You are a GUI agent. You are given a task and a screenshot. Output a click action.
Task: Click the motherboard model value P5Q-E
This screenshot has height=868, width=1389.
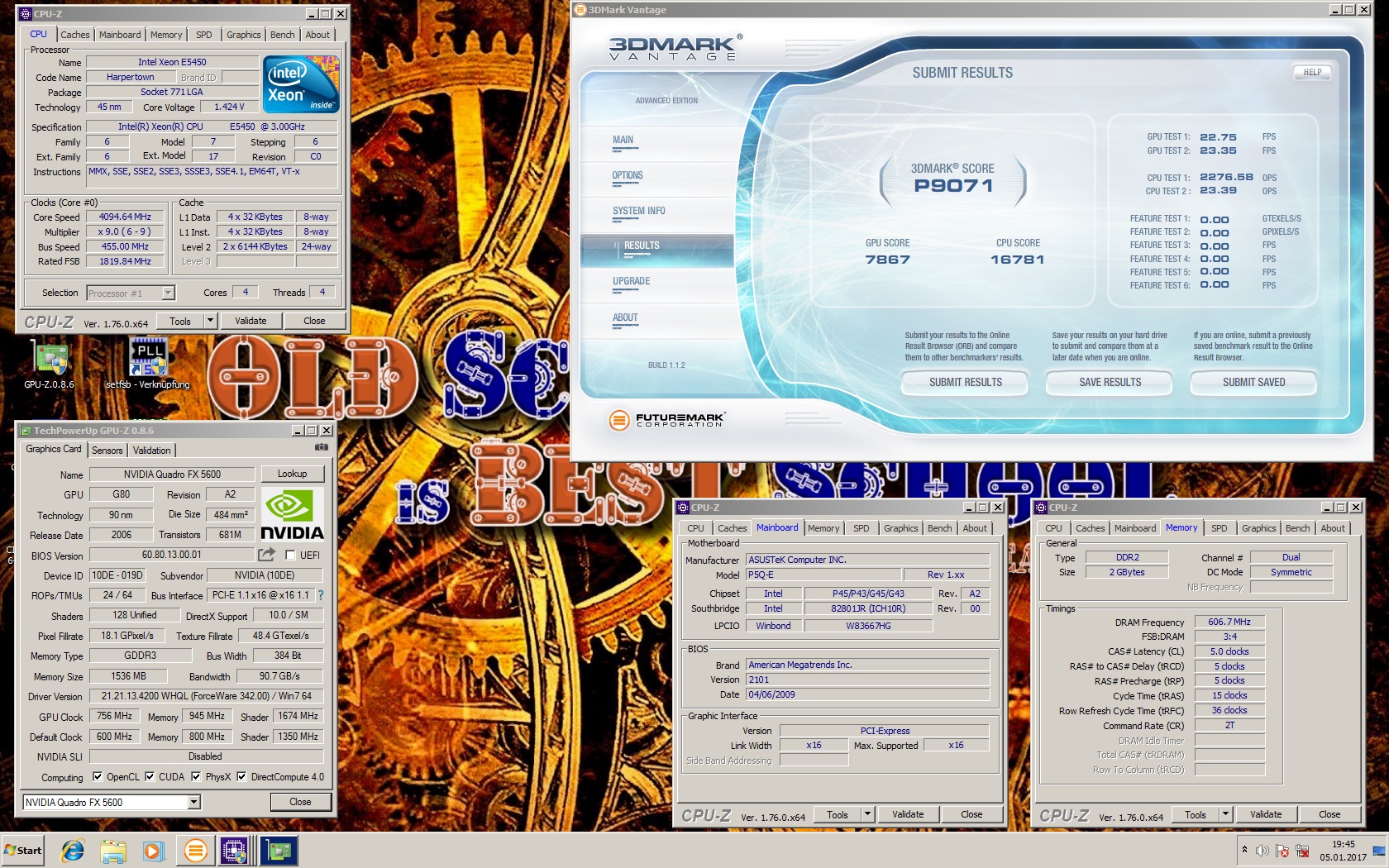coord(823,575)
